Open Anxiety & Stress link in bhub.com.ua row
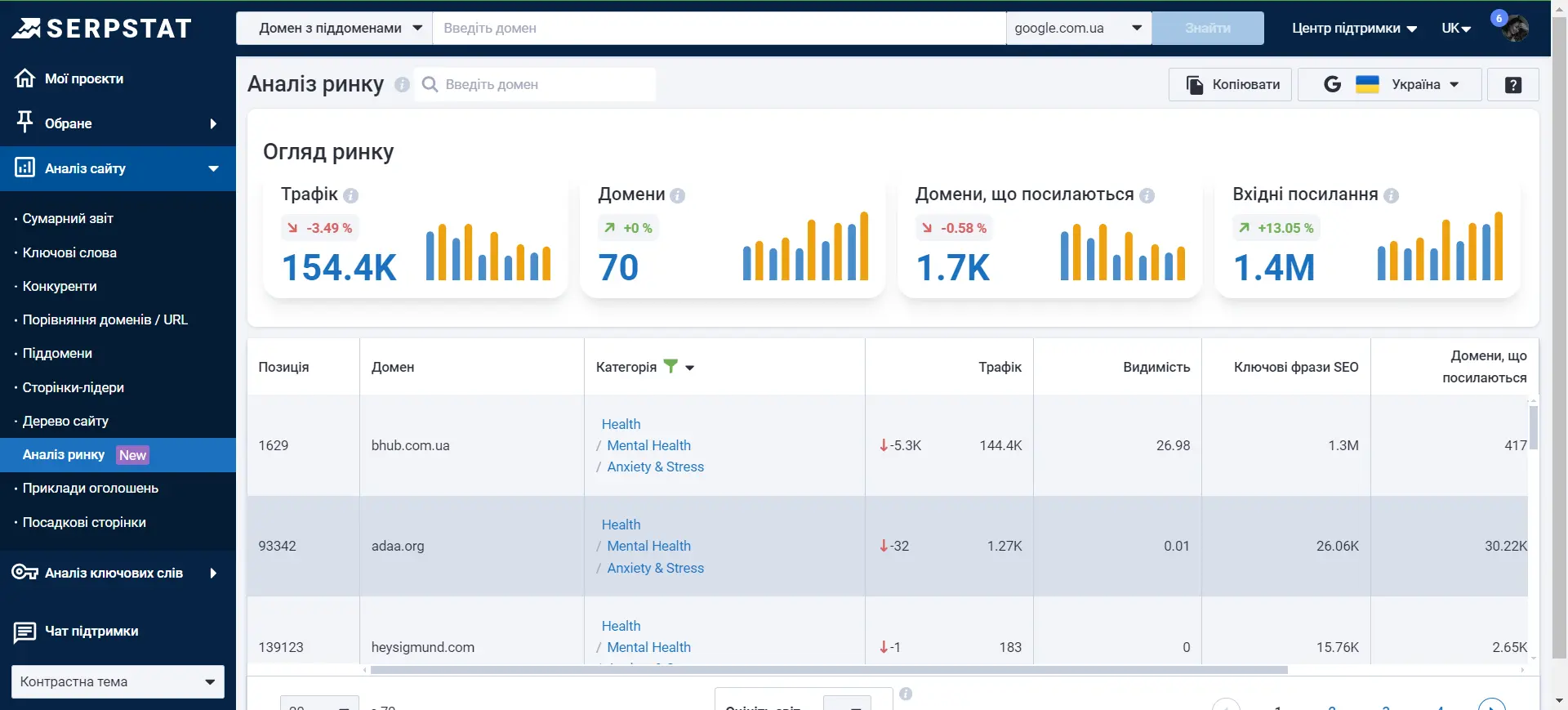 point(655,467)
